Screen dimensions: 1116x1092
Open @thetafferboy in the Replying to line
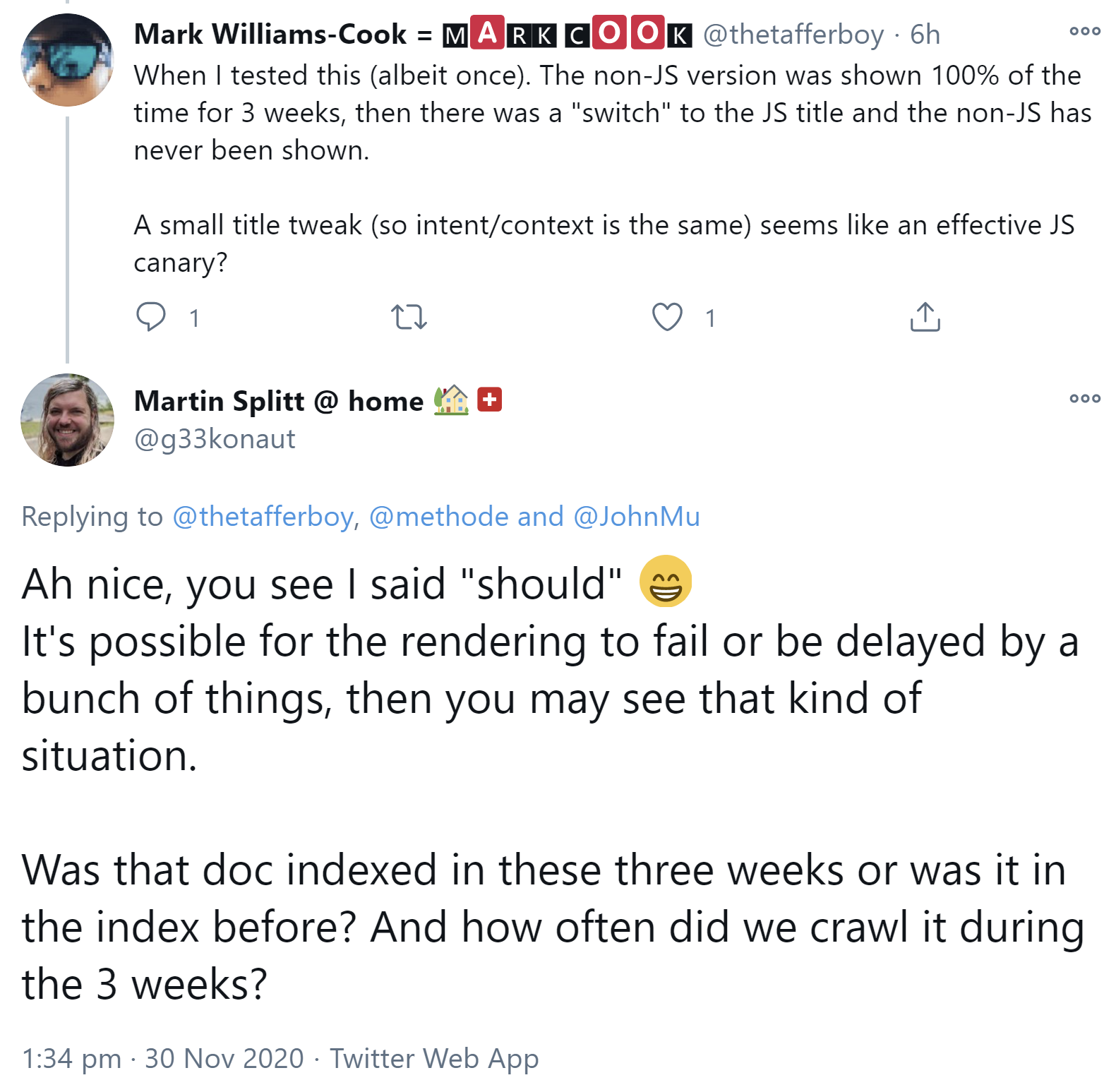click(263, 517)
